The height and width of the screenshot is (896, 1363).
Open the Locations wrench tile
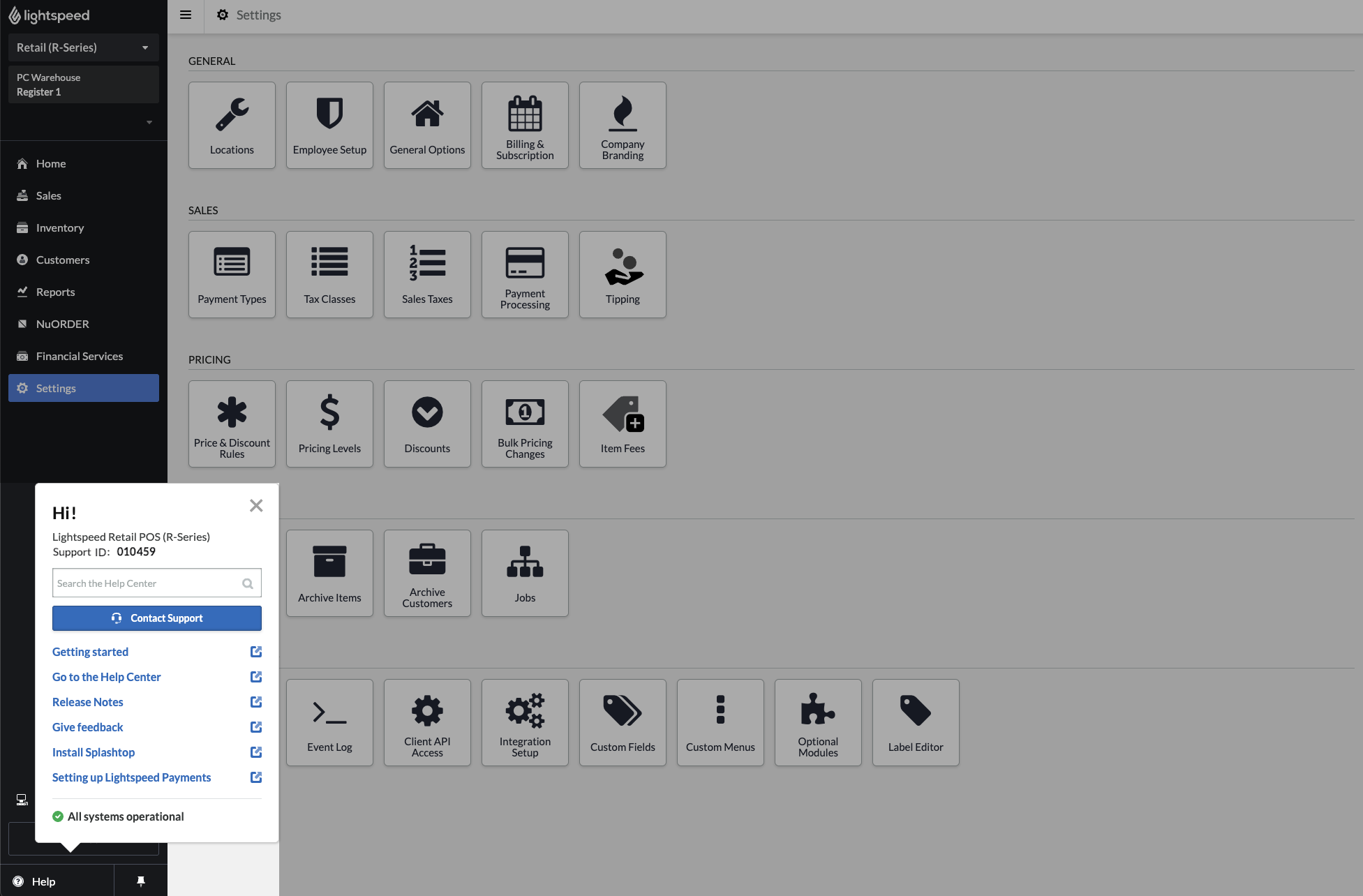click(x=232, y=125)
